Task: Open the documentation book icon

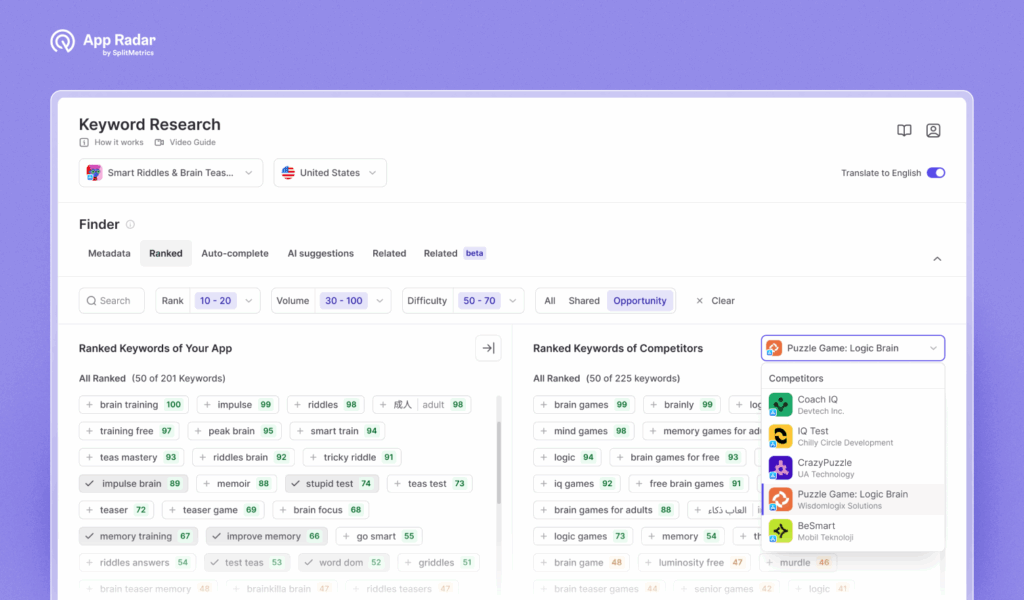Action: pos(904,130)
